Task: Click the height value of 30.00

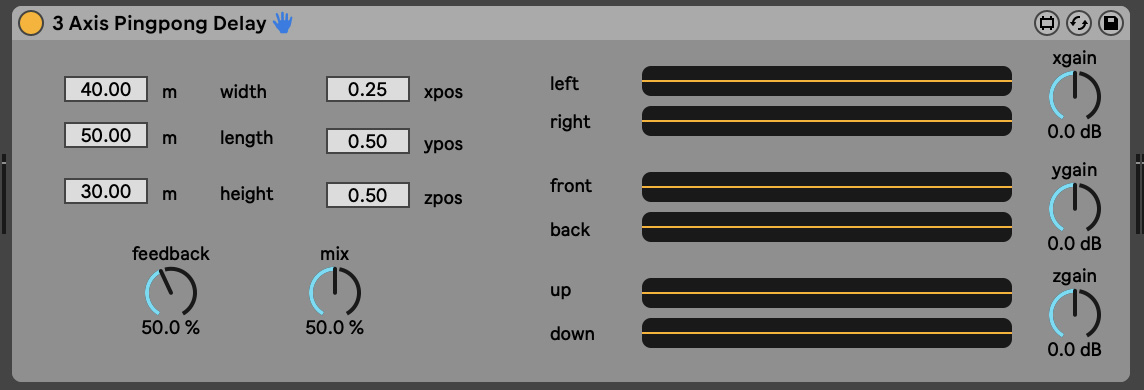Action: pyautogui.click(x=106, y=191)
